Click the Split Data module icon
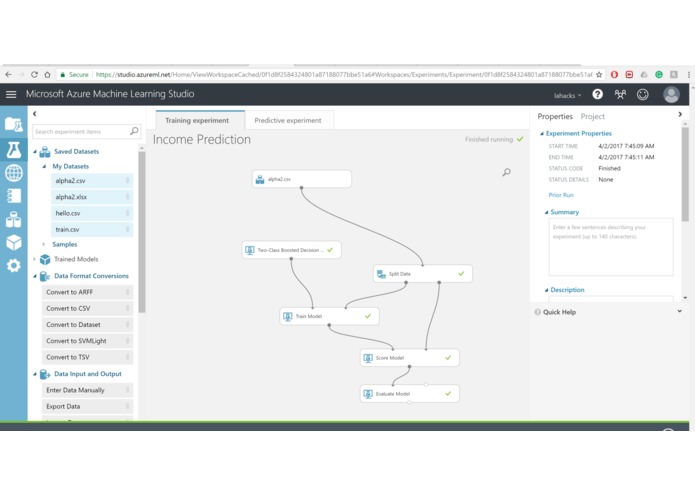Image resolution: width=695 pixels, height=494 pixels. [381, 274]
